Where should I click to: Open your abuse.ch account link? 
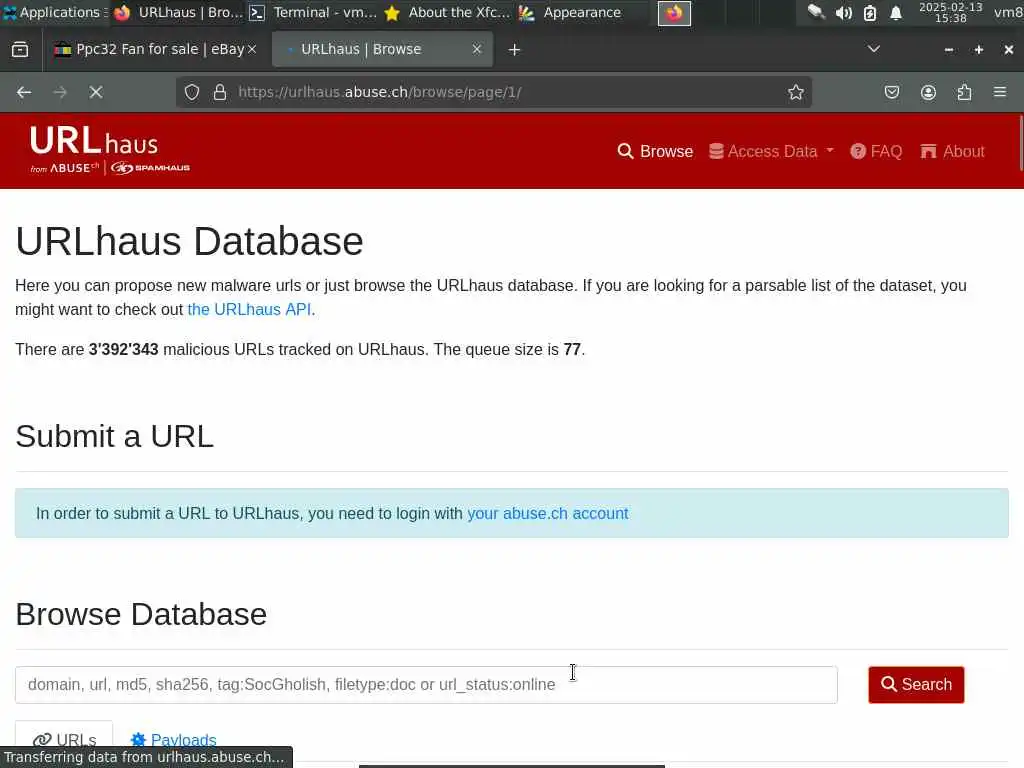547,513
